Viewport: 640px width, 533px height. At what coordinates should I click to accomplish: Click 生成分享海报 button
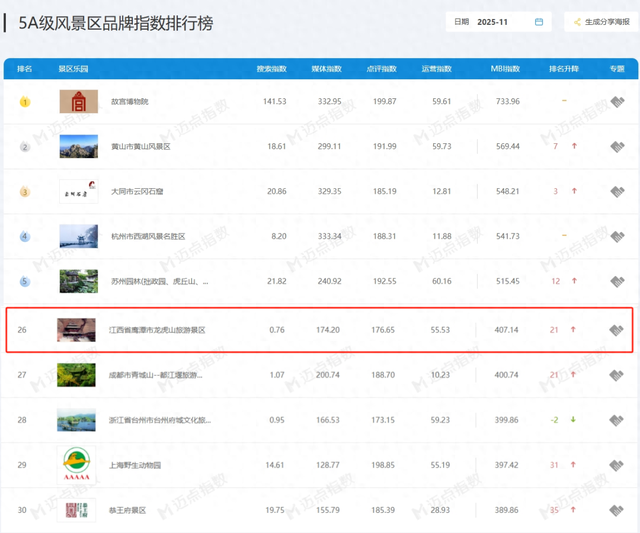pos(601,22)
